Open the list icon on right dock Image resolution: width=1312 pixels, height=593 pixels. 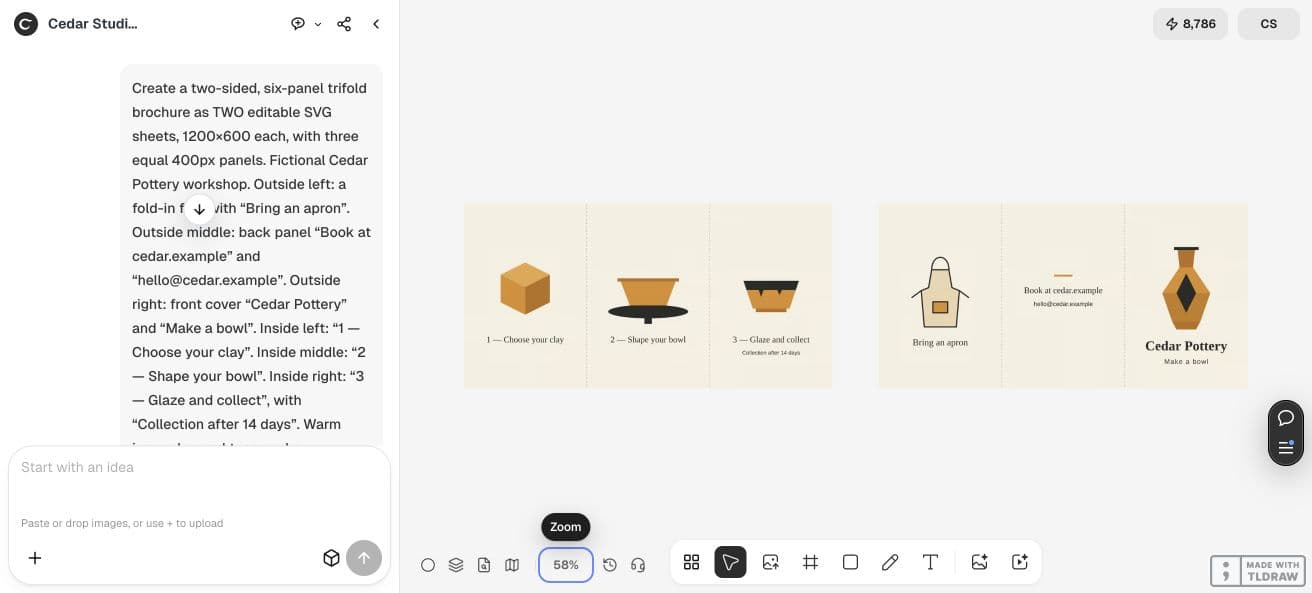[x=1286, y=447]
